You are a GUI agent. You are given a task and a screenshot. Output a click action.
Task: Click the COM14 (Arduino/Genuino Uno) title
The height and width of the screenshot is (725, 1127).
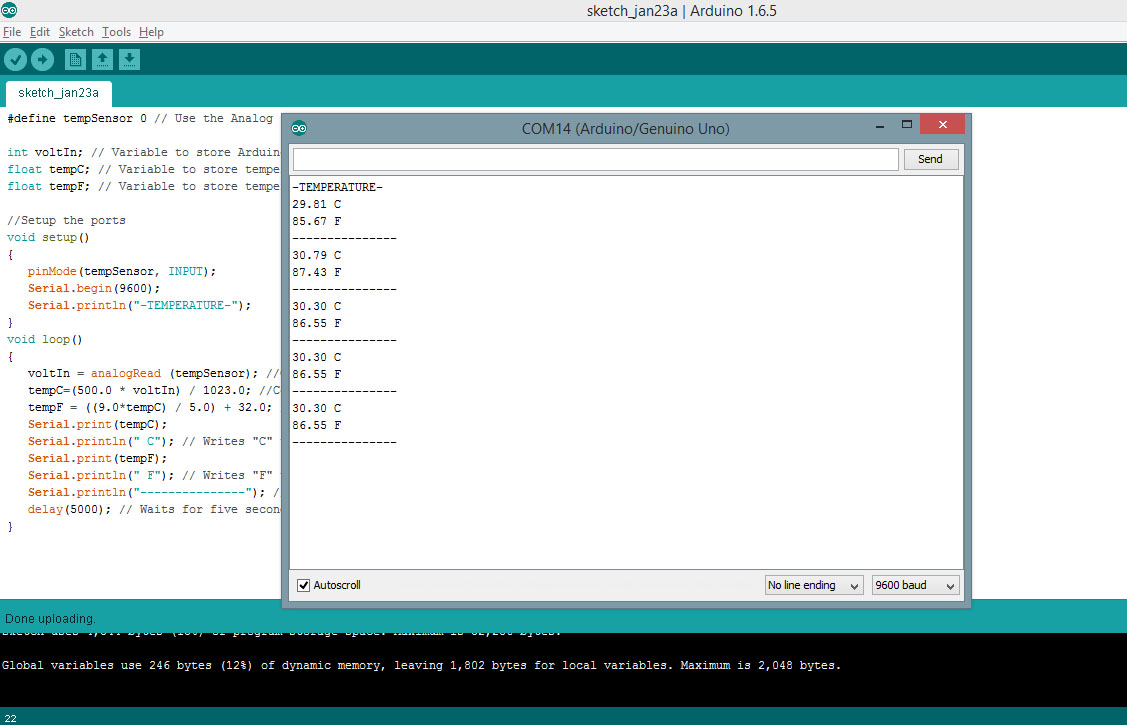click(x=625, y=129)
